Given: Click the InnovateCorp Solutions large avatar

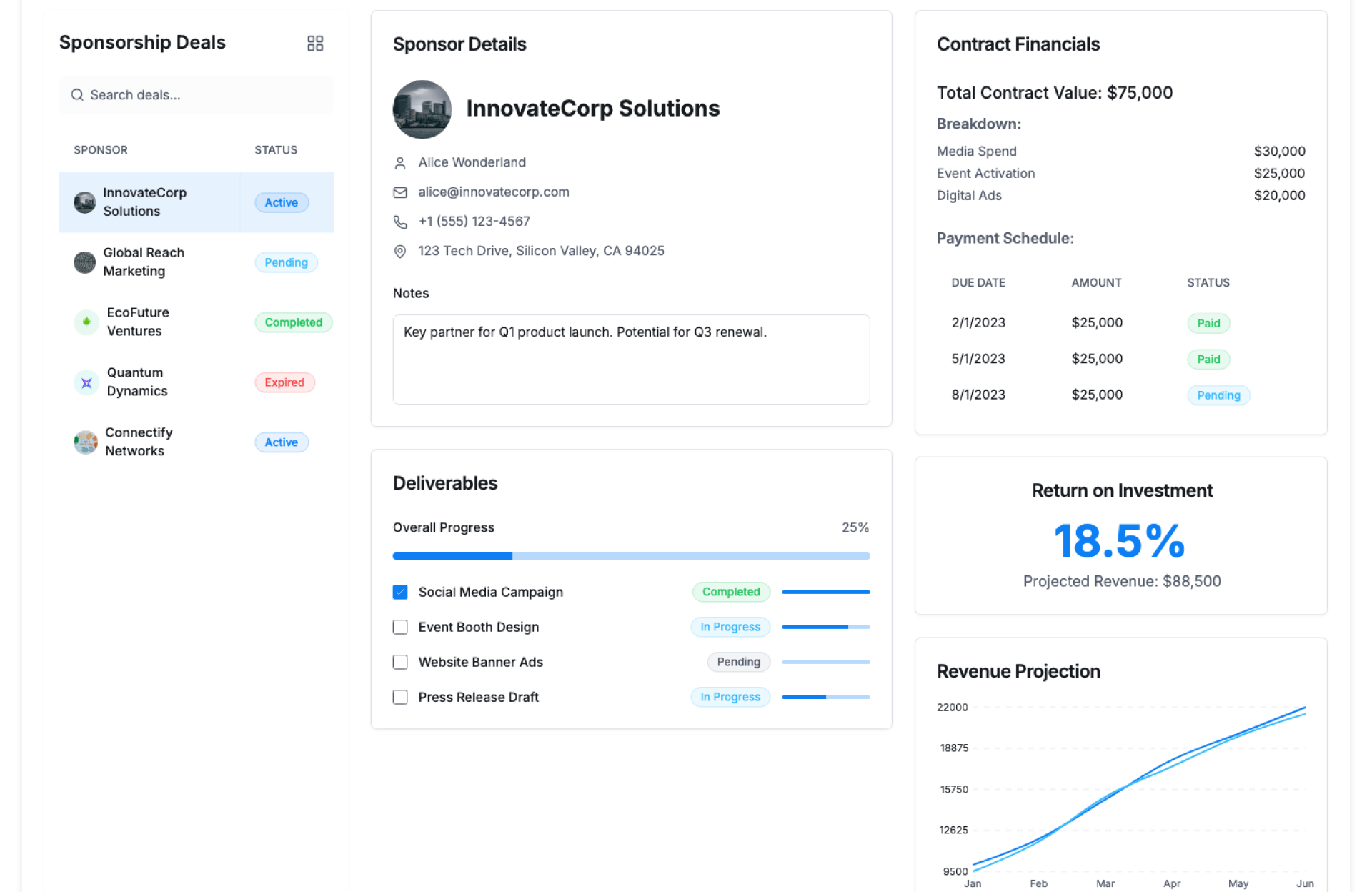Looking at the screenshot, I should 422,109.
